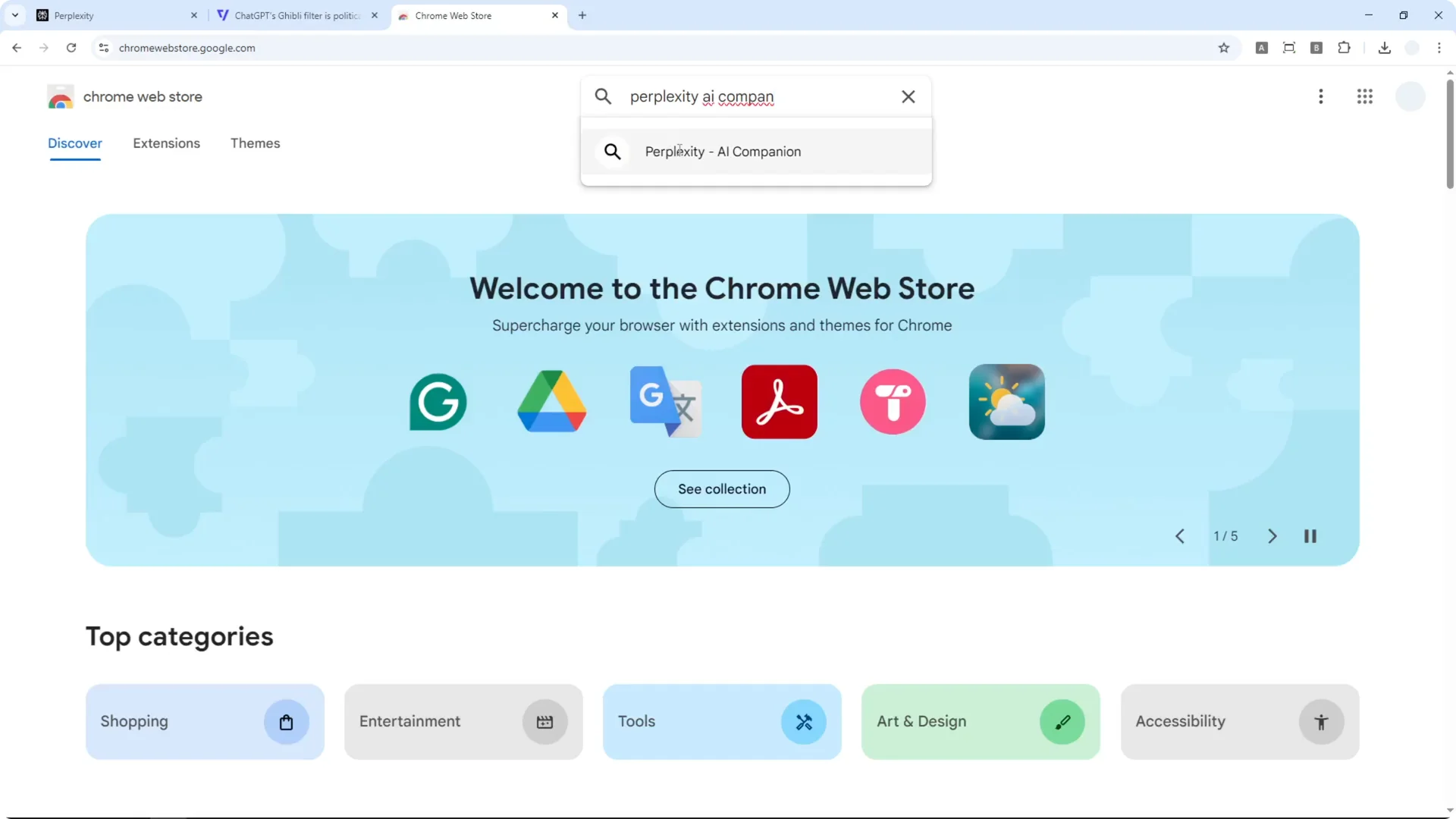This screenshot has width=1456, height=819.
Task: Clear the search box with the X
Action: tap(908, 96)
